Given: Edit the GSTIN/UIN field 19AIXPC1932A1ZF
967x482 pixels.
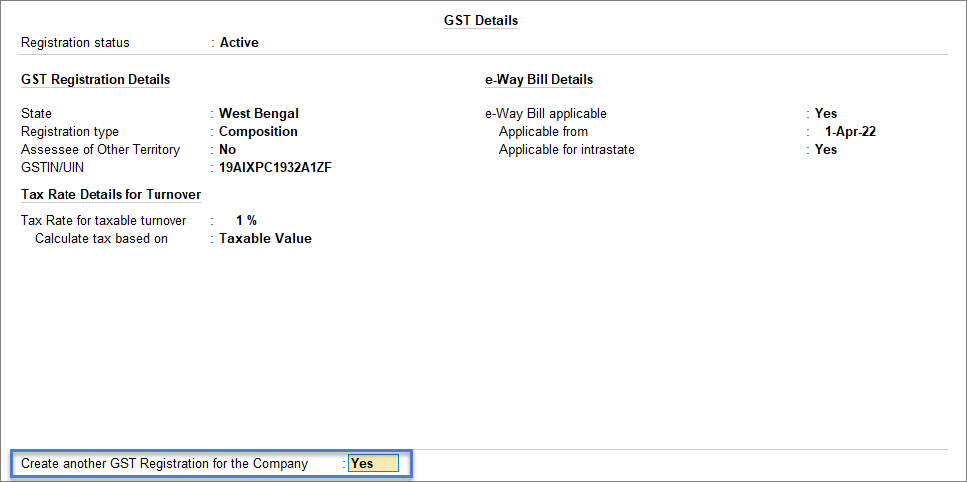Looking at the screenshot, I should tap(276, 167).
